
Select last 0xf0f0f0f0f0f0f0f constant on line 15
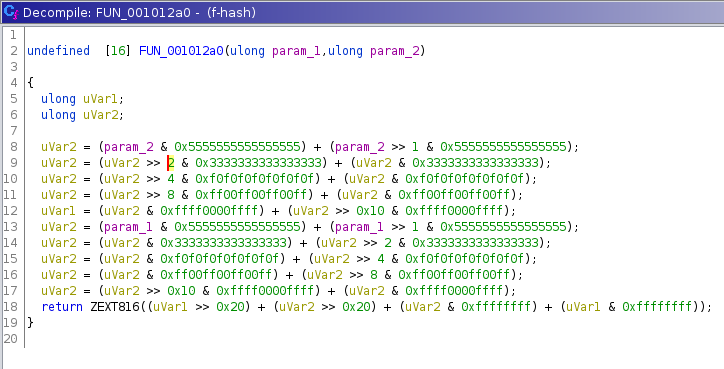[465, 259]
